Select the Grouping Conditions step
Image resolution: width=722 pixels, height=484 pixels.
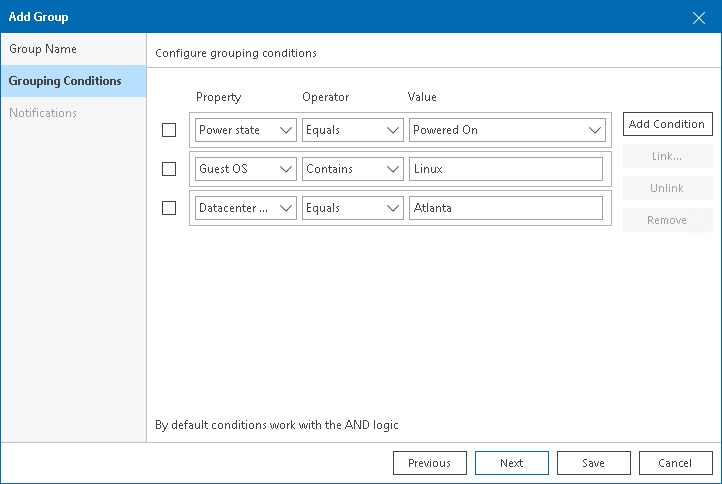[65, 81]
